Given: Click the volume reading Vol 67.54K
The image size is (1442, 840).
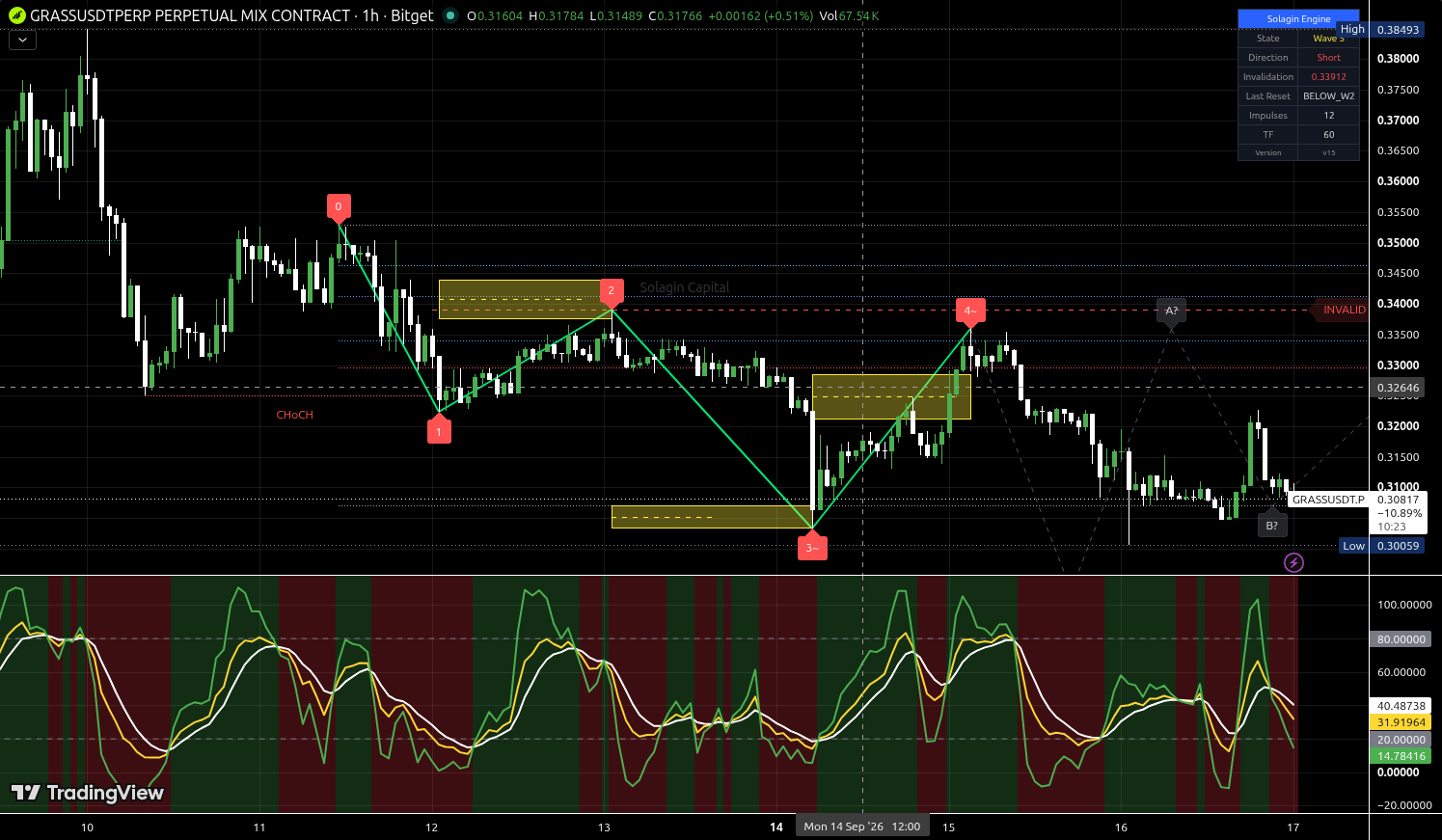Looking at the screenshot, I should pyautogui.click(x=849, y=15).
